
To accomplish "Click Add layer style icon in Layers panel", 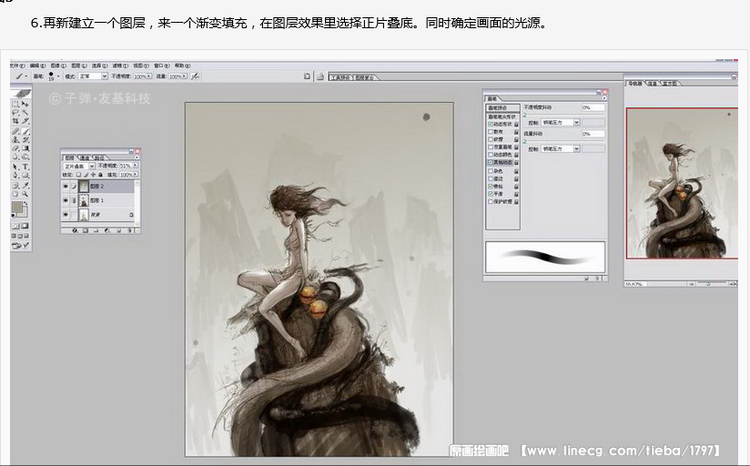I will 75,231.
